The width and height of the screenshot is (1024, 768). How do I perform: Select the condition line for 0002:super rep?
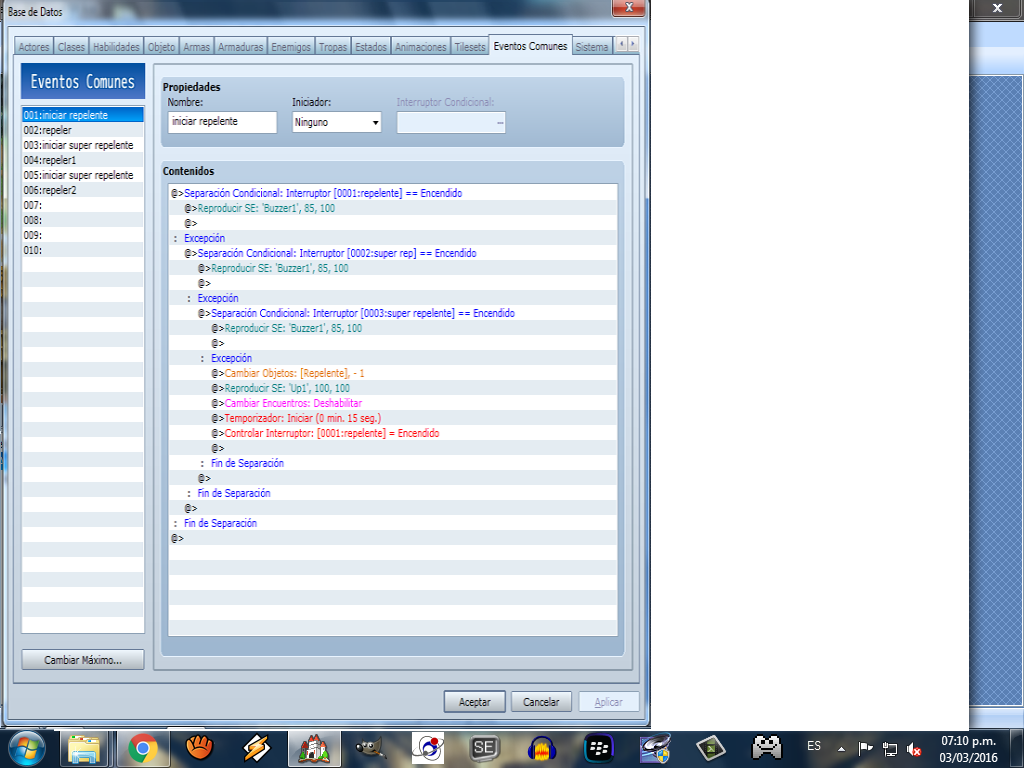pos(392,253)
